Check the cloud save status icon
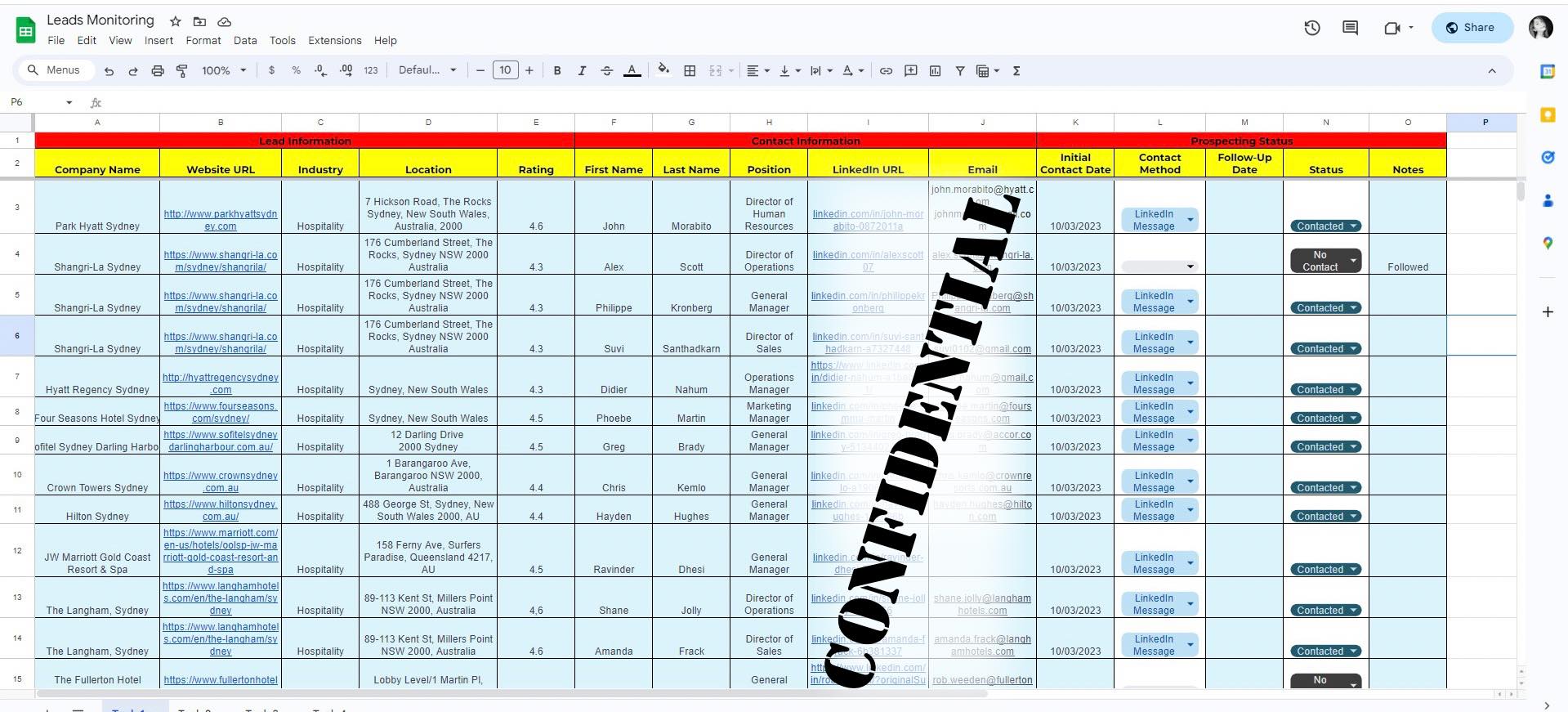This screenshot has height=712, width=1568. coord(224,21)
